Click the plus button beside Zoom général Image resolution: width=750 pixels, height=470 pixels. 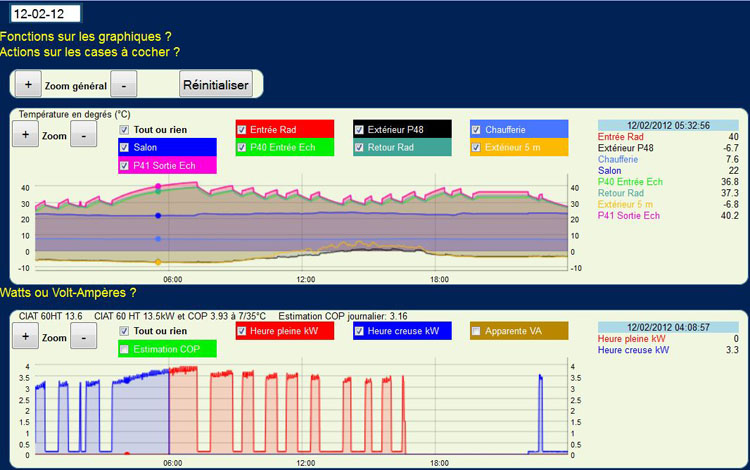point(28,85)
